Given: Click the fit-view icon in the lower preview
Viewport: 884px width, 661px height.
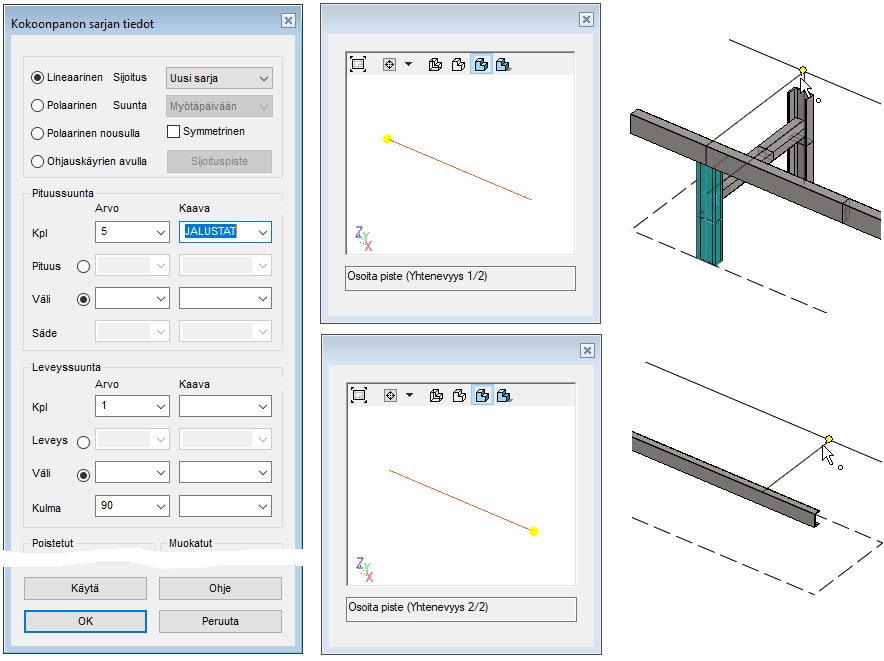Looking at the screenshot, I should 358,396.
